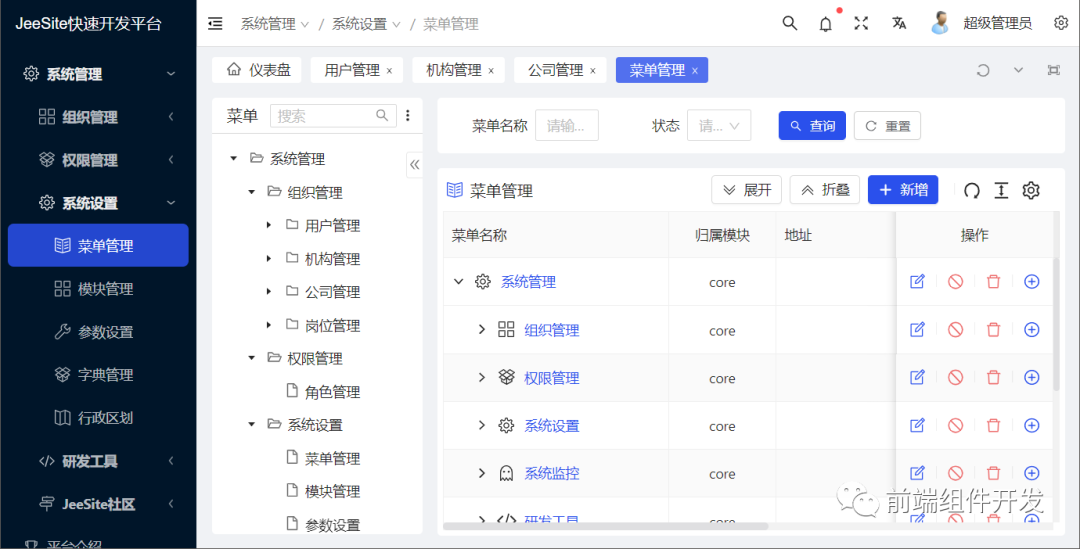This screenshot has width=1080, height=549.
Task: Open 系统管理 breadcrumb dropdown
Action: 274,24
